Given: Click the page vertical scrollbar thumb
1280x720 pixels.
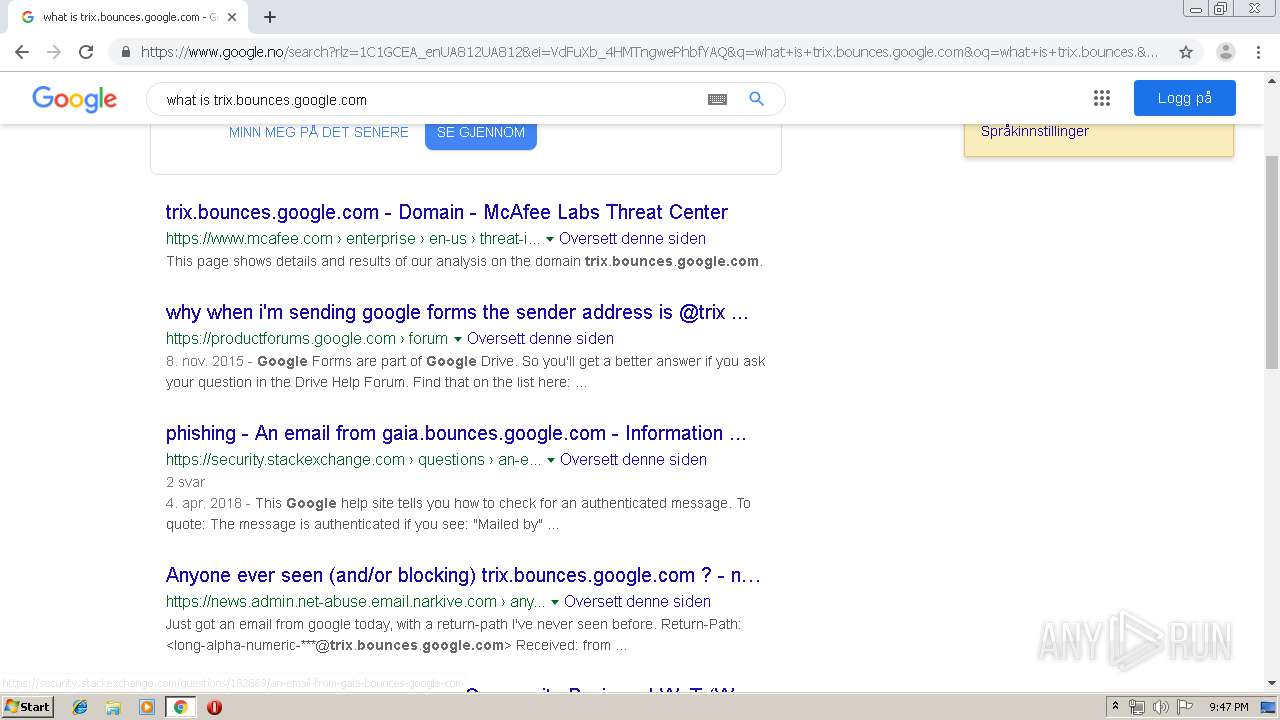Looking at the screenshot, I should point(1272,262).
